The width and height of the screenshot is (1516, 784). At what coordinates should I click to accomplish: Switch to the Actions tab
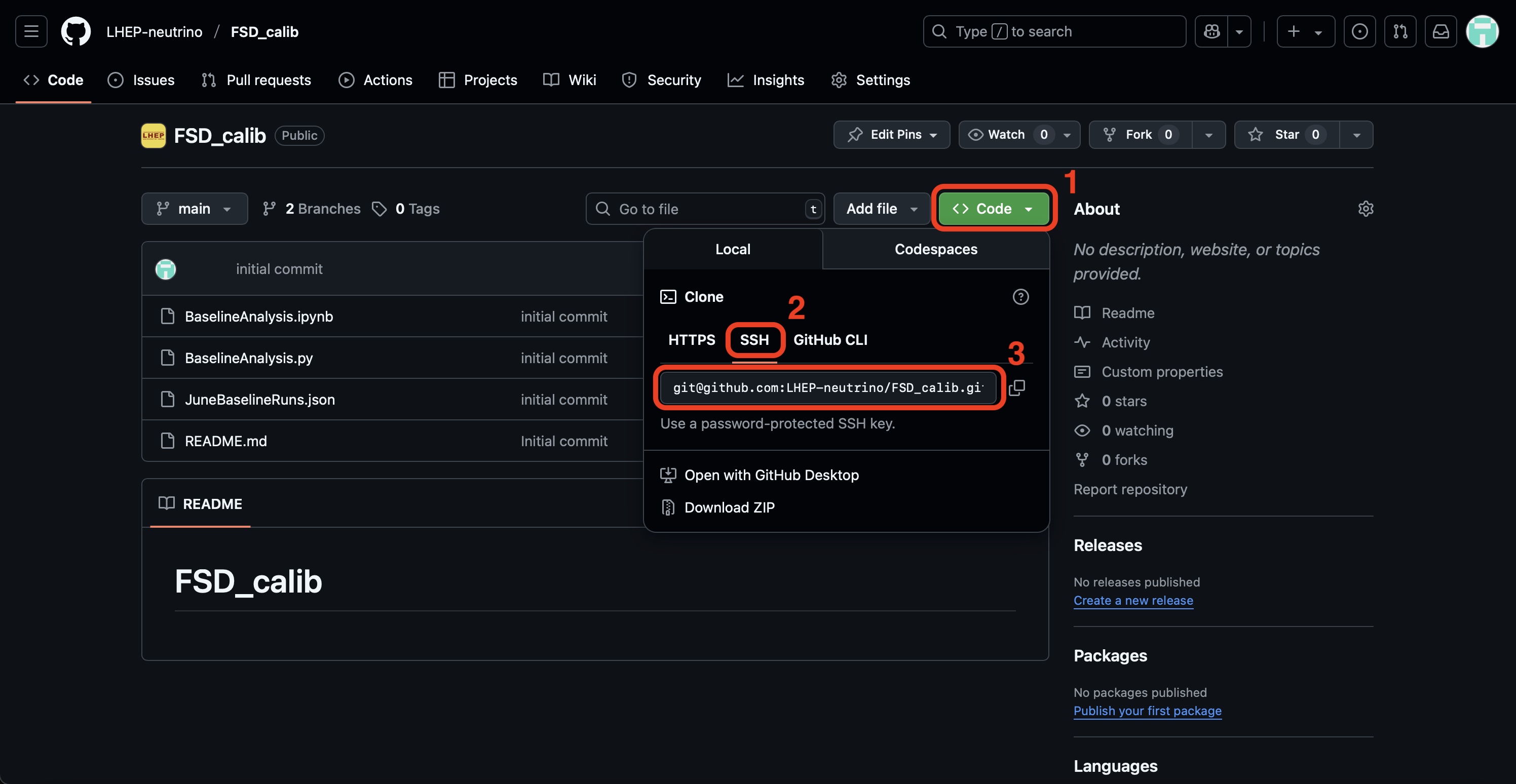[375, 80]
